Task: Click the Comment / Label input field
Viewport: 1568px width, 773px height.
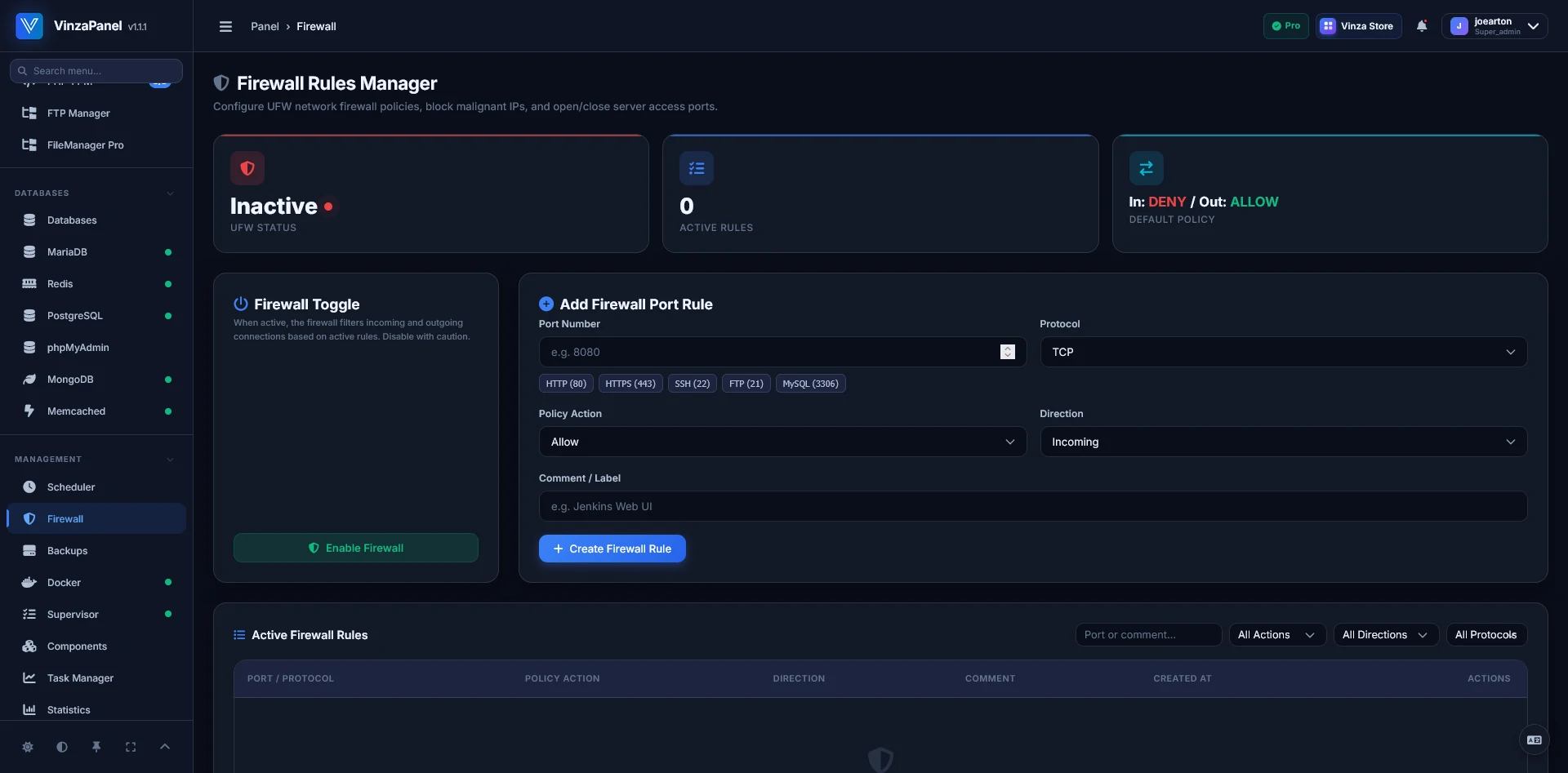Action: (1033, 506)
